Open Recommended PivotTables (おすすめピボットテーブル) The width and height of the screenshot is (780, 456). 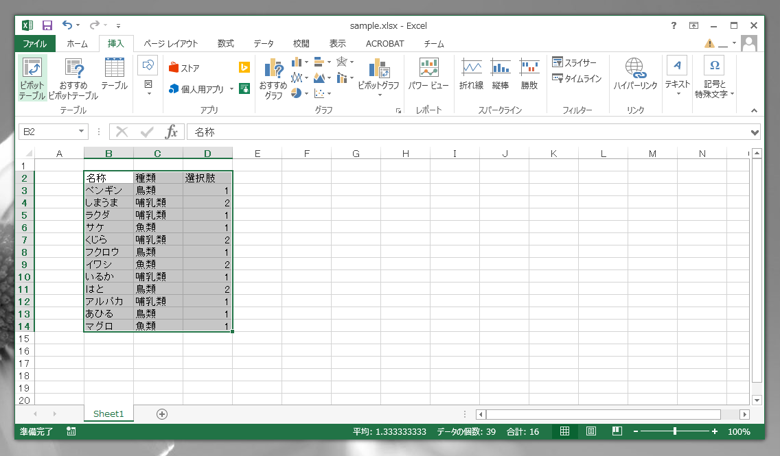[x=73, y=79]
